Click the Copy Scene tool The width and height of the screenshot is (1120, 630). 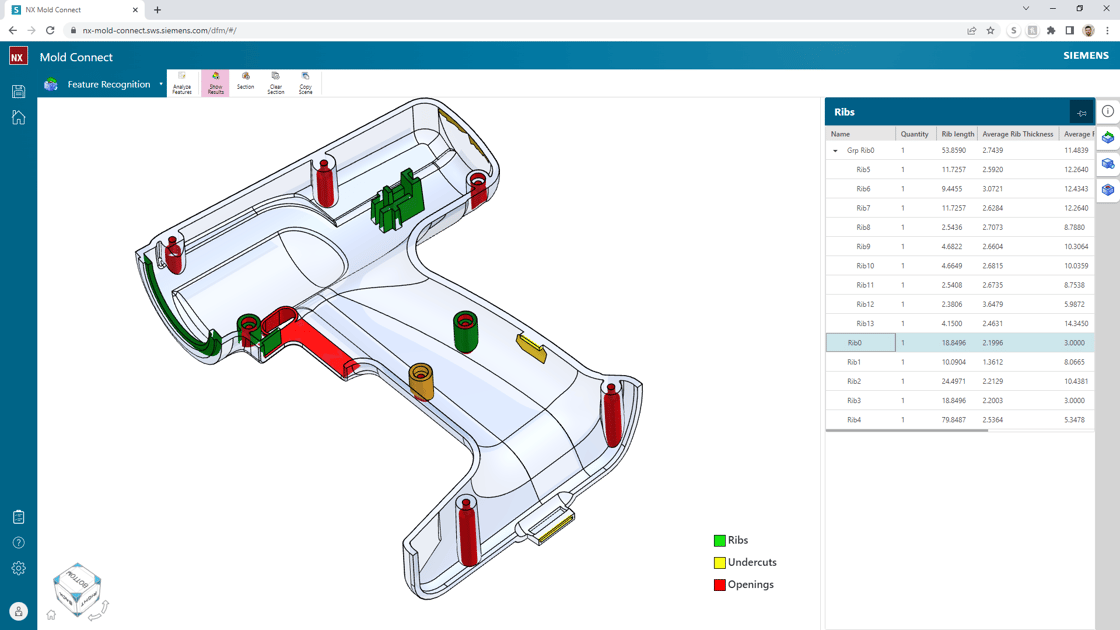coord(305,82)
